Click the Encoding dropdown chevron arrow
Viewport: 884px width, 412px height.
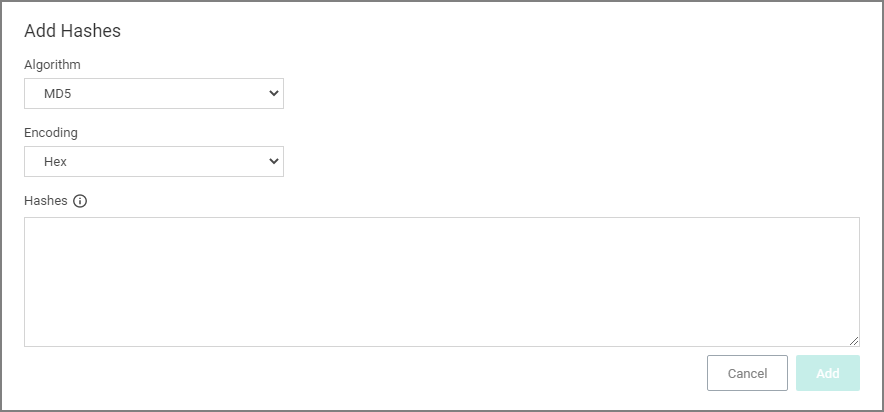(x=273, y=161)
